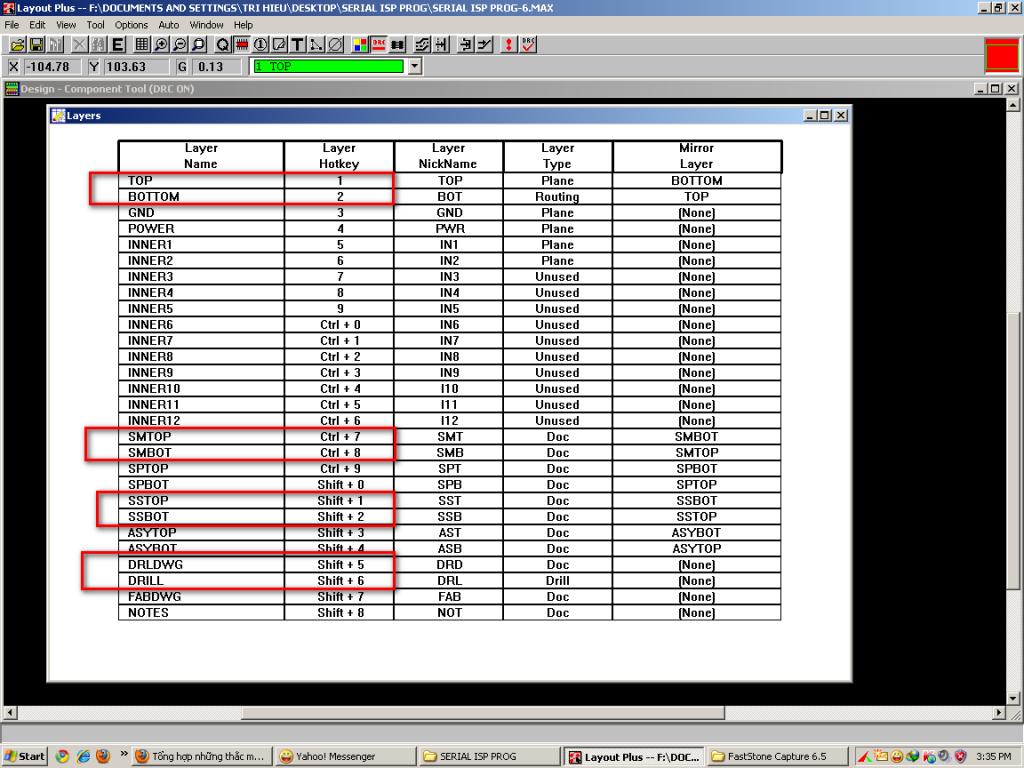The image size is (1024, 768).
Task: Click the horizontal scrollbar right arrow
Action: coord(999,712)
